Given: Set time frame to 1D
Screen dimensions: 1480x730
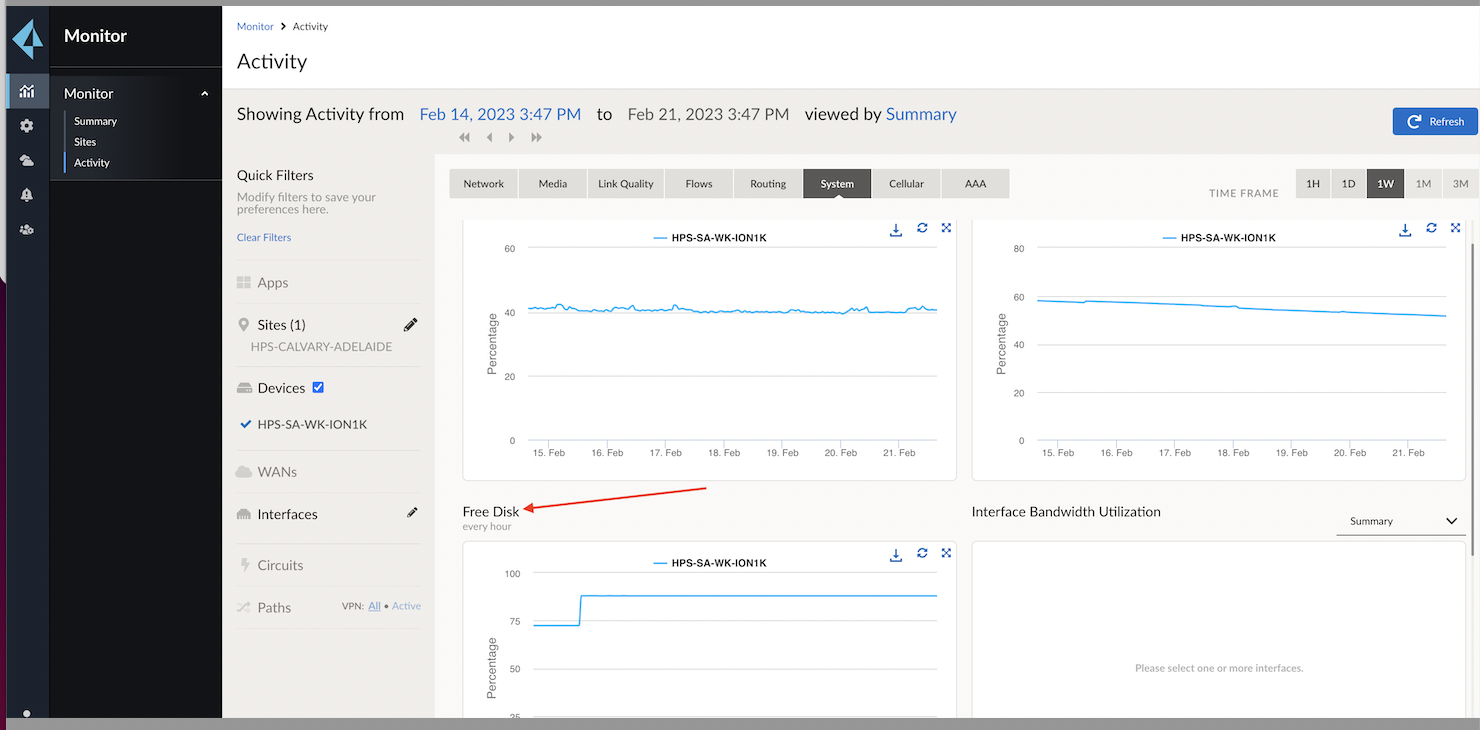Looking at the screenshot, I should pyautogui.click(x=1348, y=184).
